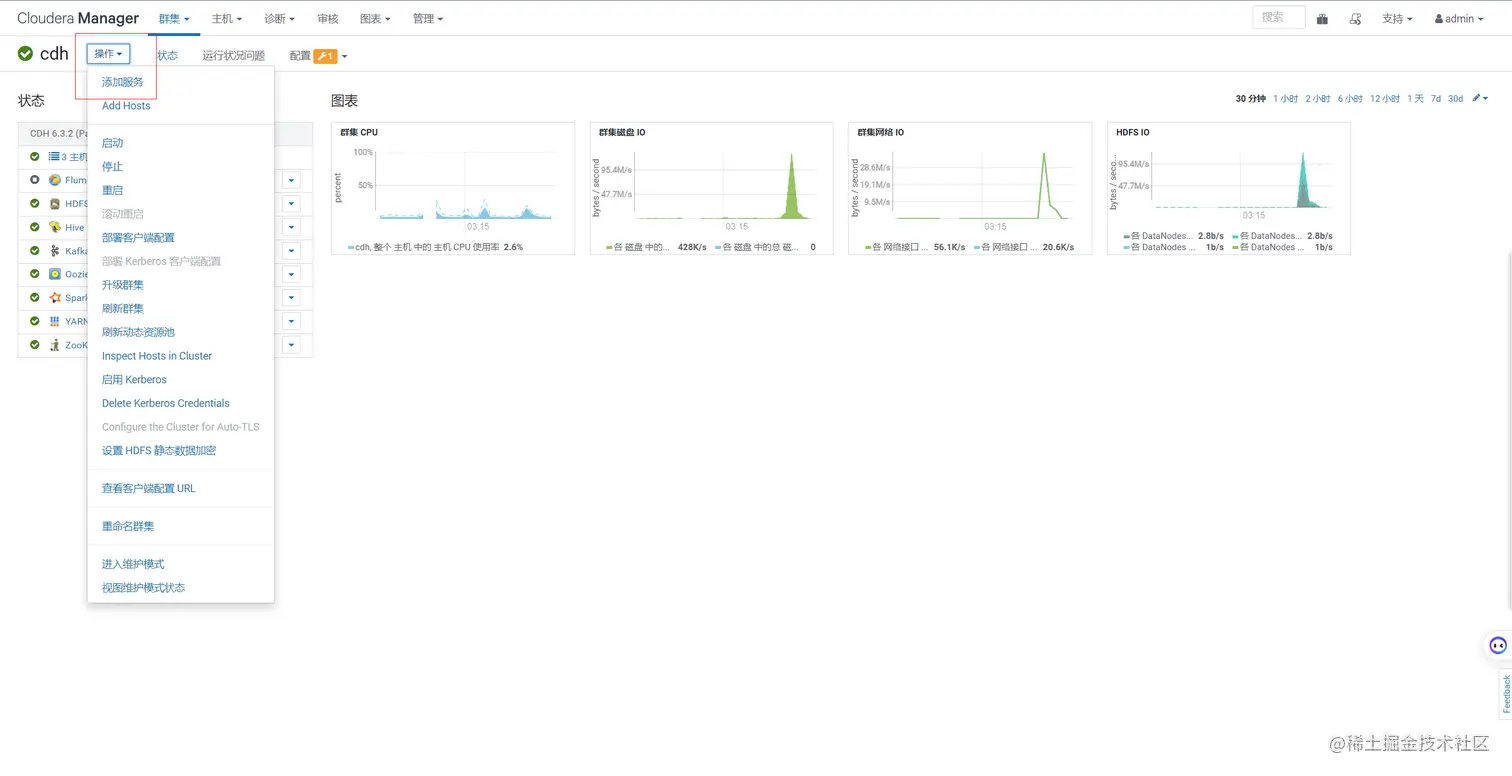The image size is (1512, 776).
Task: Choose 停止 to stop the cluster
Action: [112, 167]
